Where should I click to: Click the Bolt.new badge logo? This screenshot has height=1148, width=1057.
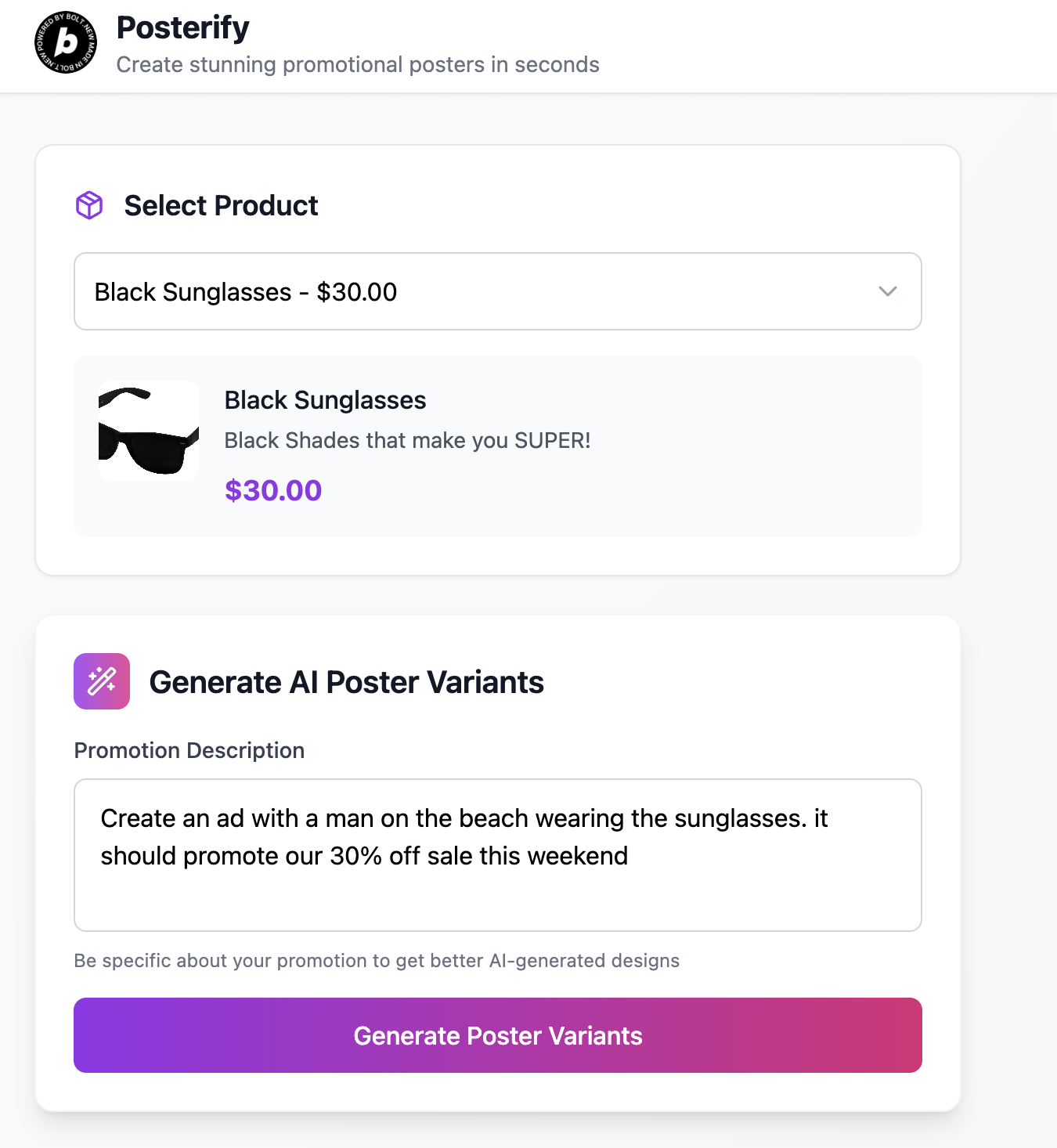point(66,43)
